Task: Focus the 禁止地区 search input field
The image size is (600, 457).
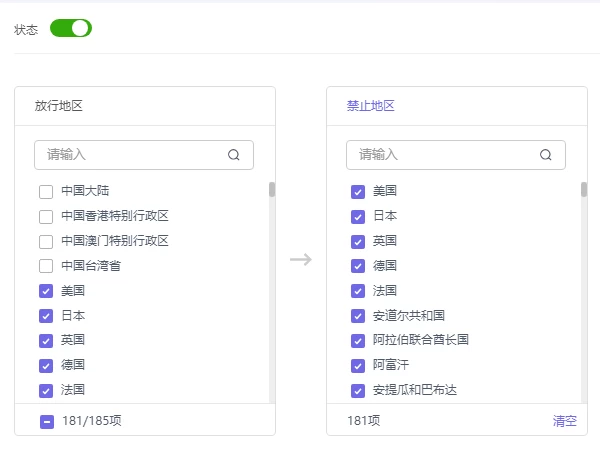Action: [x=442, y=155]
